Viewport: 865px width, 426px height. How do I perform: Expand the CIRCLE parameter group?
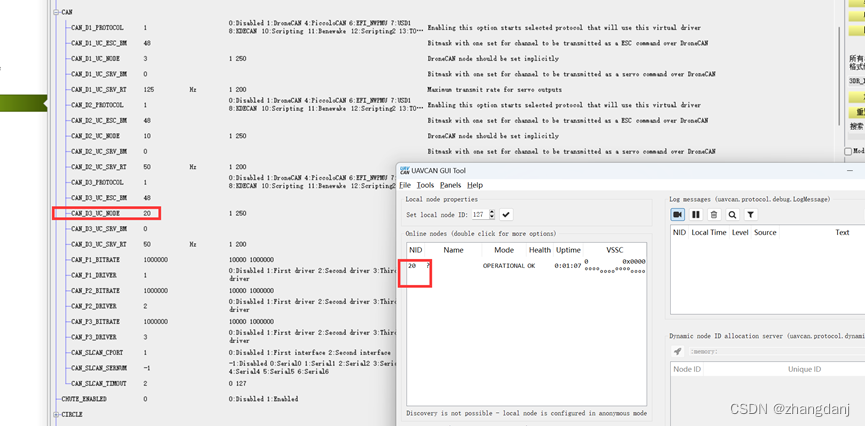click(x=56, y=414)
